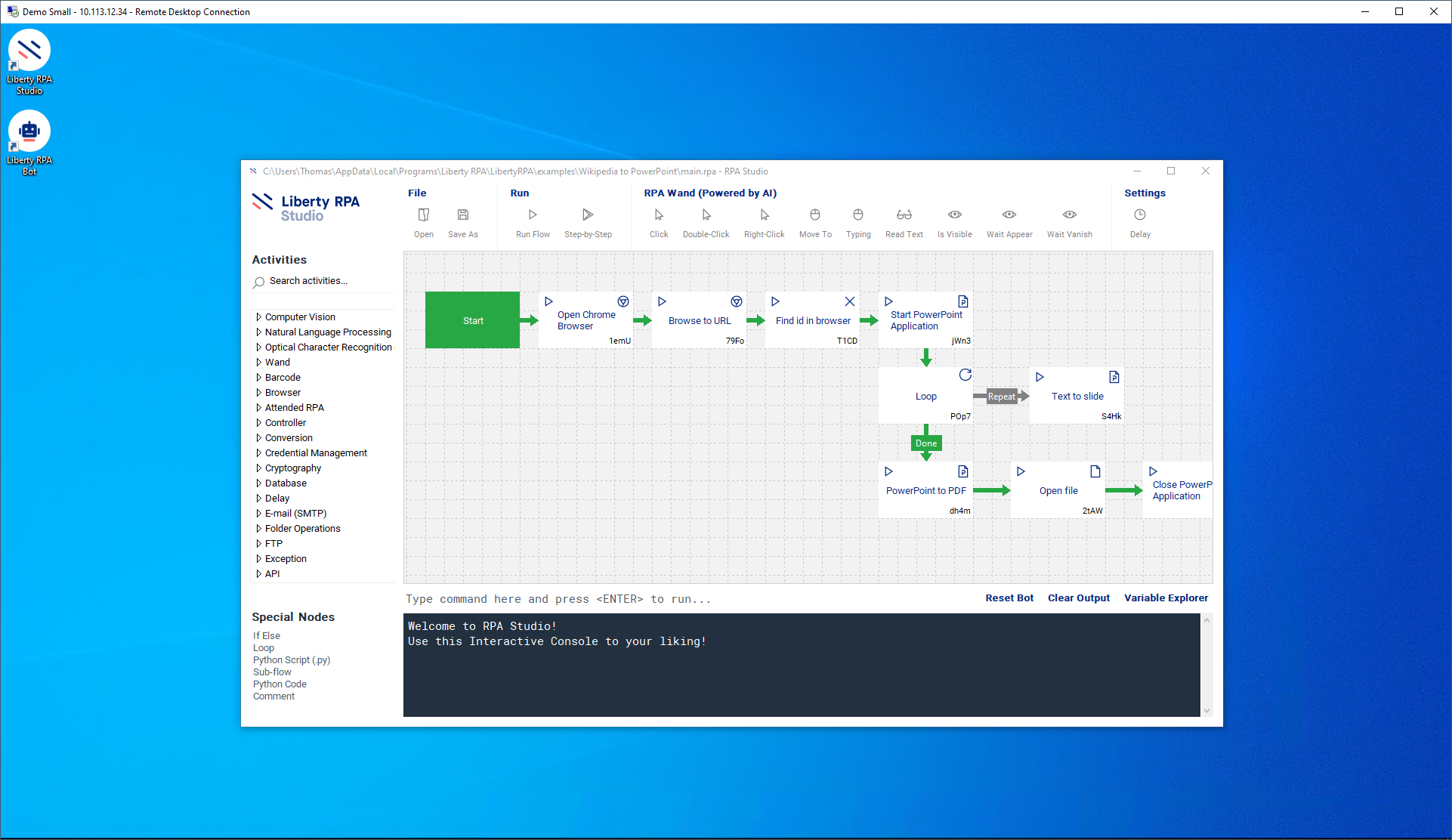Click X icon on Find id in browser node
Screen dimensions: 1452x840
coord(850,301)
